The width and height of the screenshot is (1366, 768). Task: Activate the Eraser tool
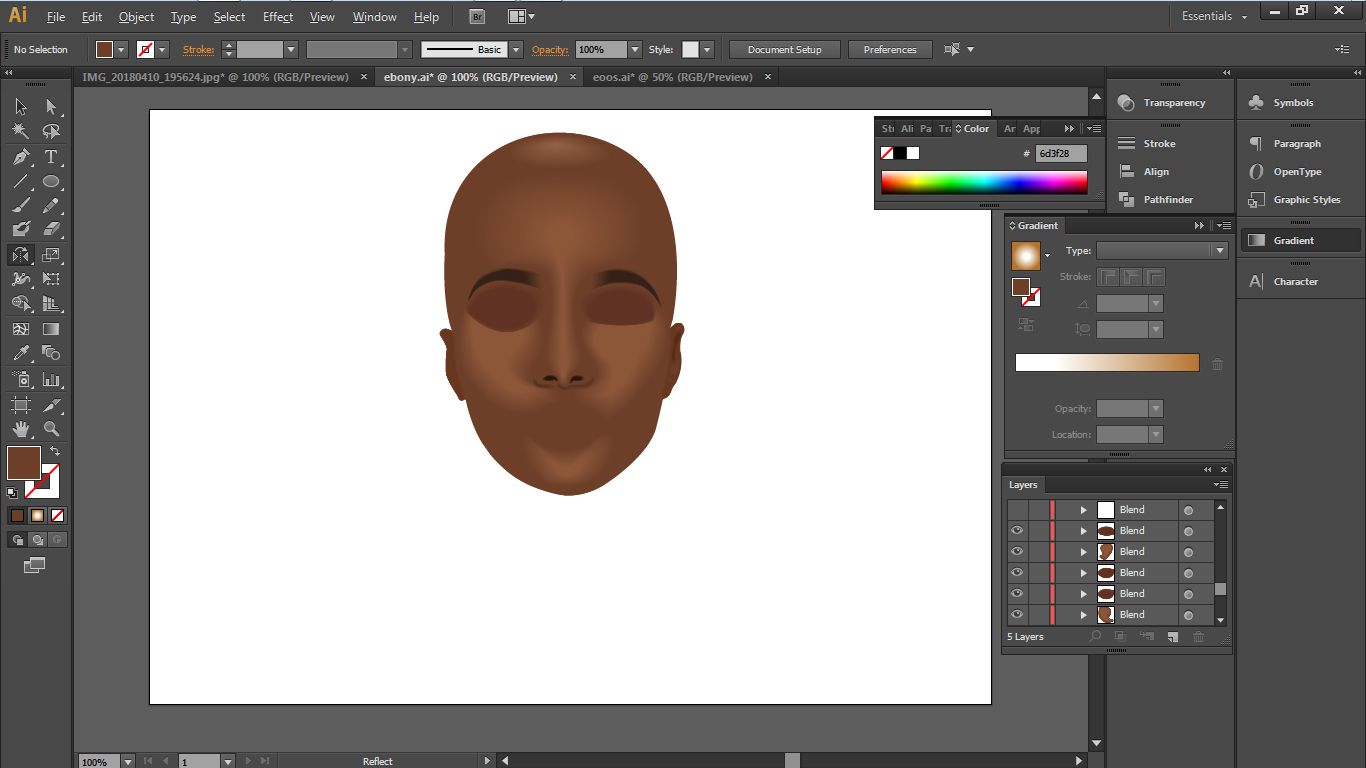[x=51, y=230]
